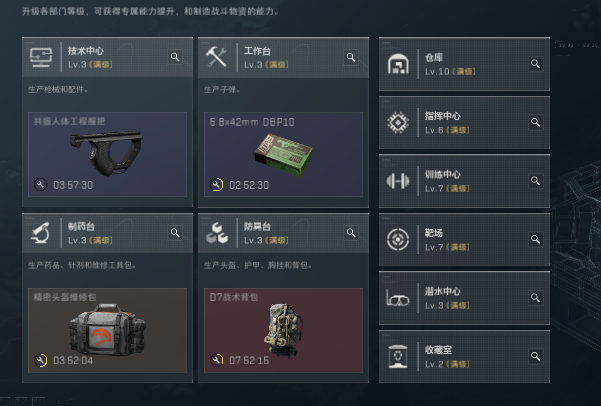The height and width of the screenshot is (406, 601).
Task: Select the 共振人体工程握把 production item
Action: click(107, 155)
